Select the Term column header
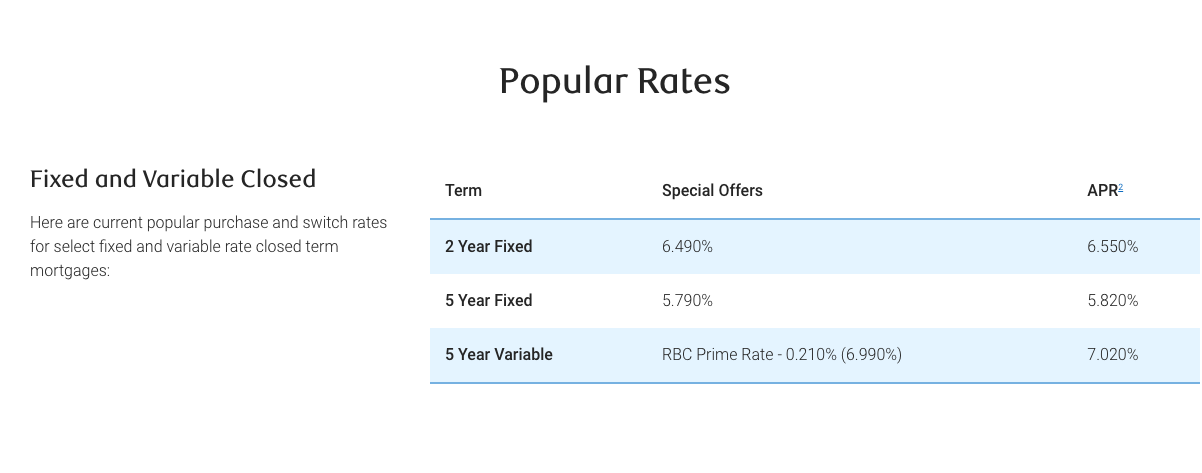Viewport: 1202px width, 473px height. tap(463, 191)
